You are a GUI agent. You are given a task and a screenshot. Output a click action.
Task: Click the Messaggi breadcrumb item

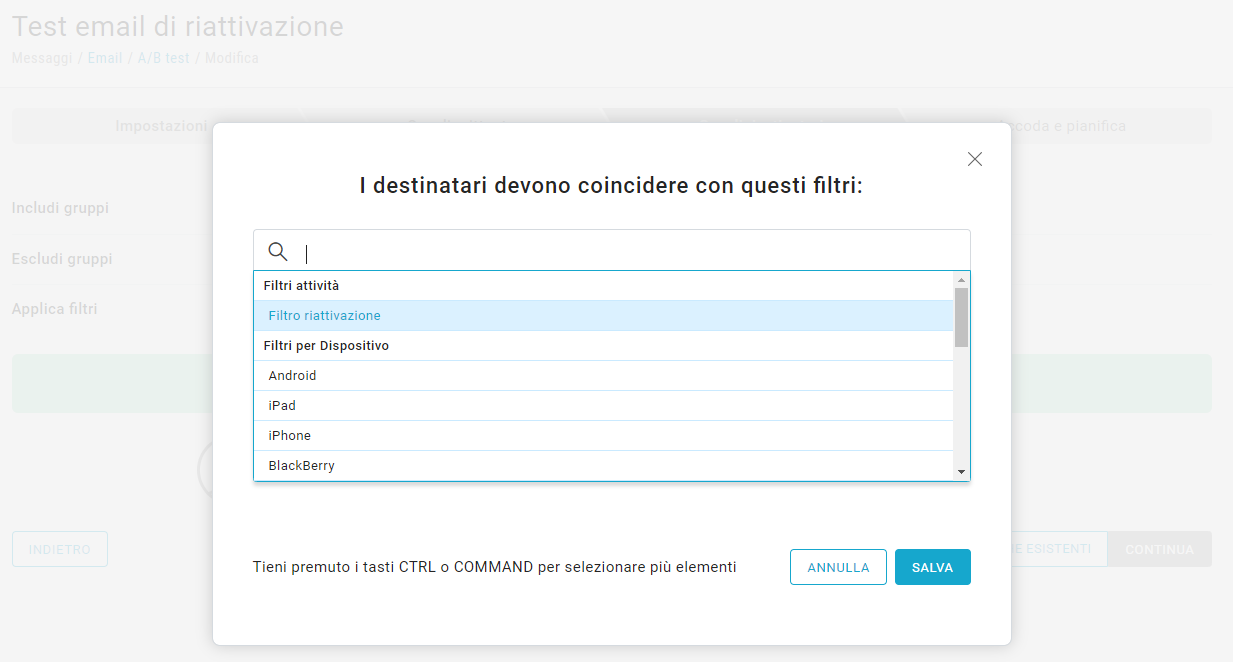41,58
